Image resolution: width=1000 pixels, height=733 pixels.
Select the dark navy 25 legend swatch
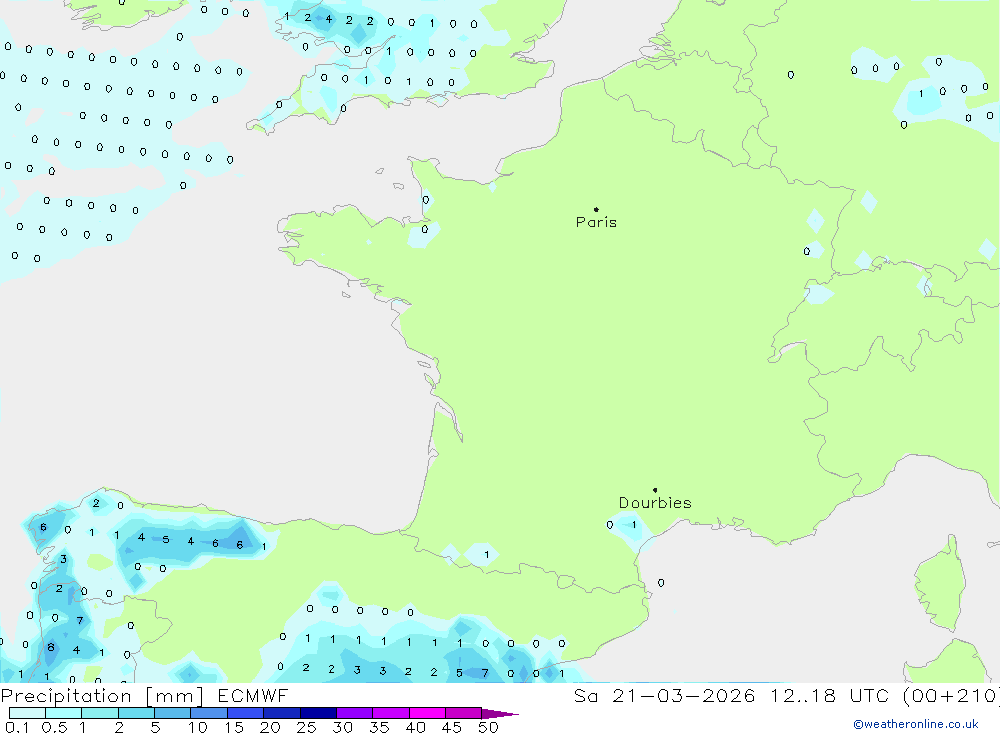pos(318,713)
